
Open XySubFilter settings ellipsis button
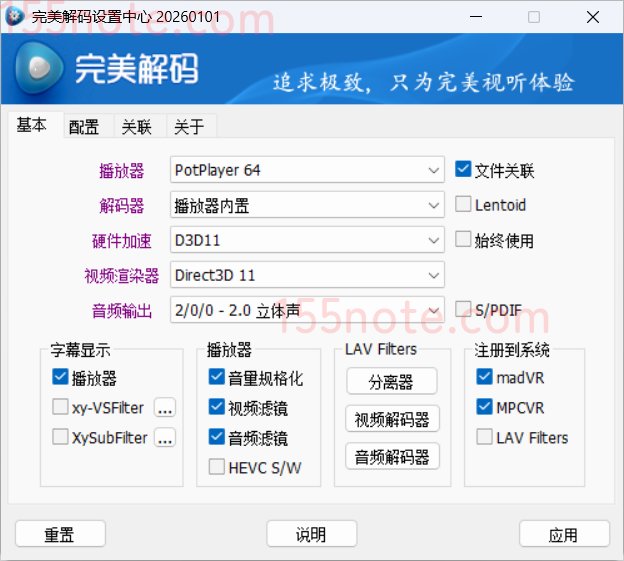[165, 438]
